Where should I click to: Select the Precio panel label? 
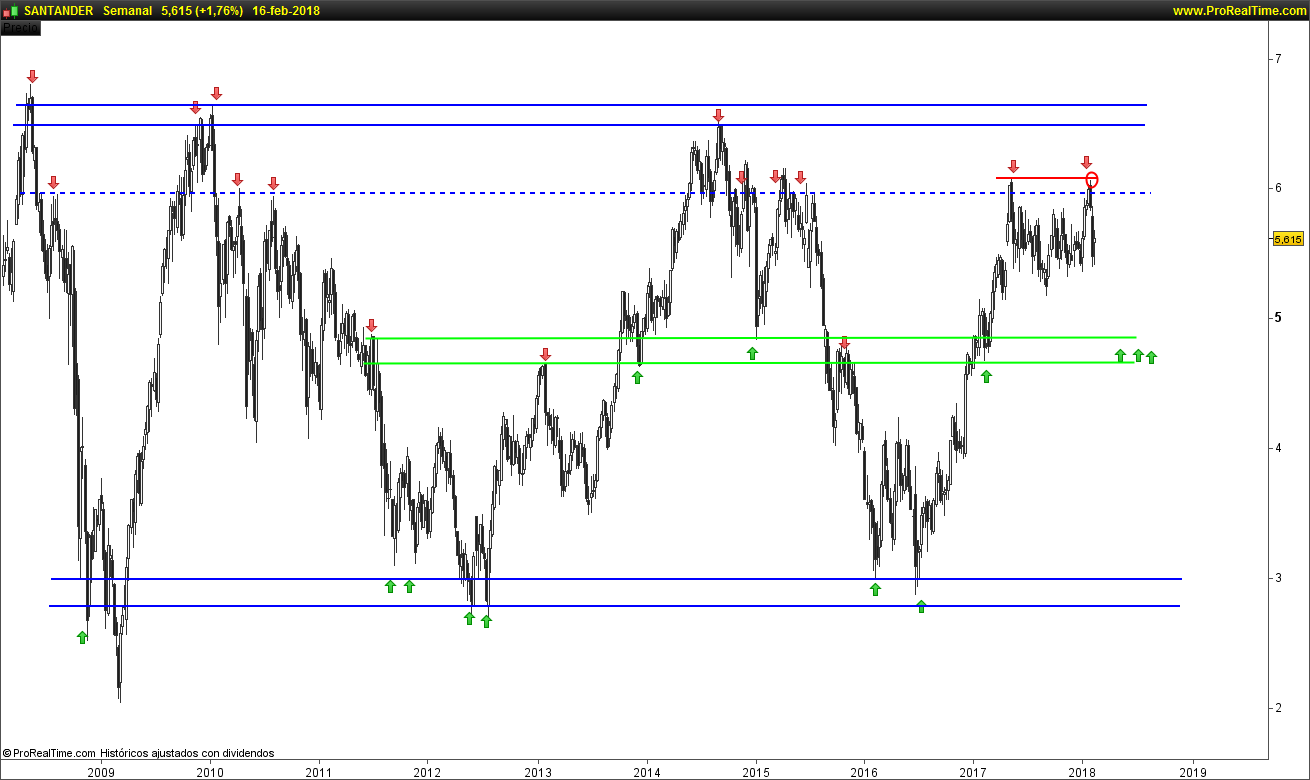(x=21, y=28)
